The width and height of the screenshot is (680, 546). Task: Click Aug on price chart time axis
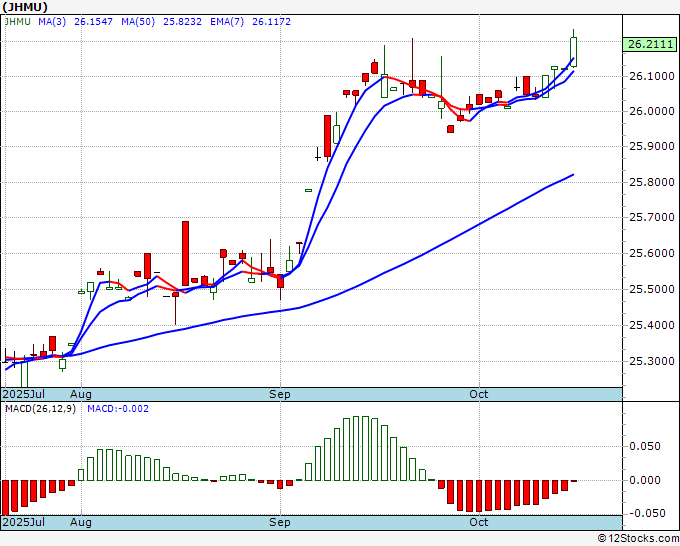(81, 394)
